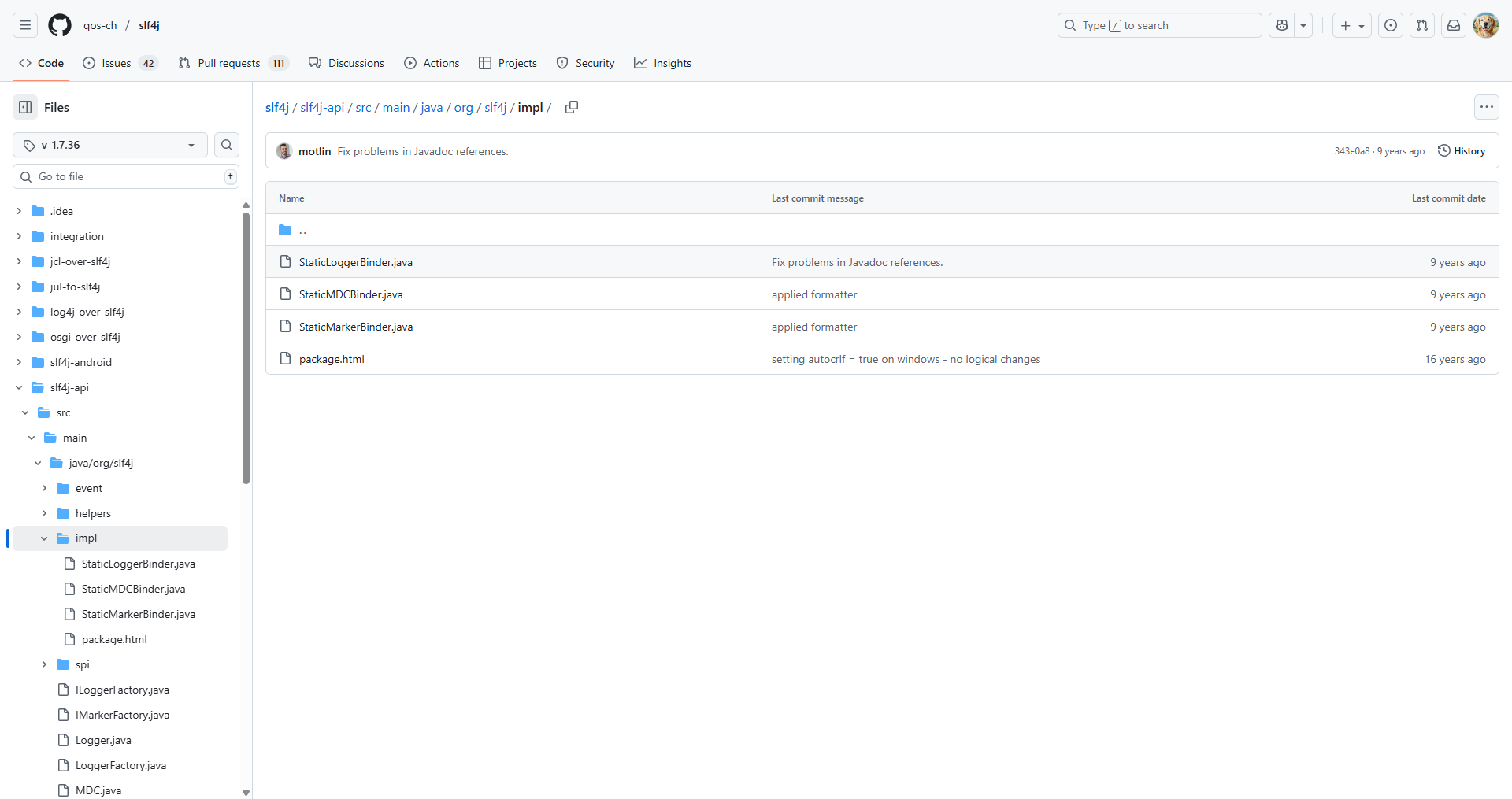This screenshot has width=1512, height=799.
Task: Open the user avatar menu
Action: (x=1486, y=25)
